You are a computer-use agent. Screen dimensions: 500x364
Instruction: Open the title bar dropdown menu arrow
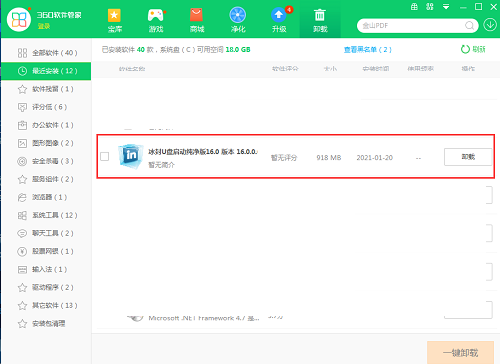(446, 7)
